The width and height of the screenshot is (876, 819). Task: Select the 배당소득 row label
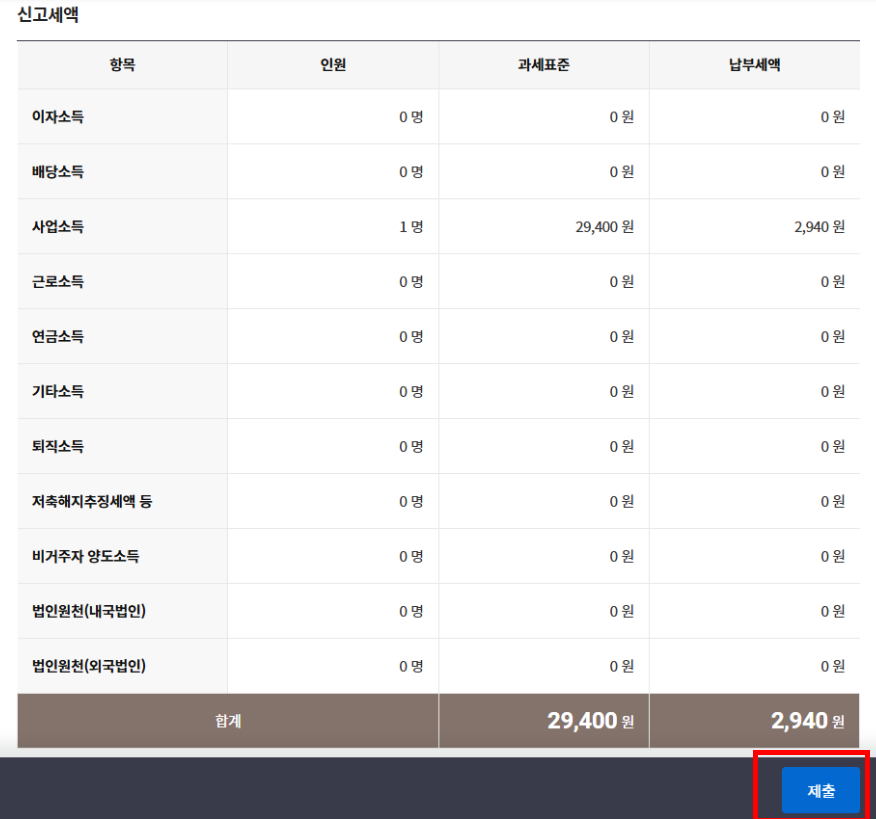58,172
